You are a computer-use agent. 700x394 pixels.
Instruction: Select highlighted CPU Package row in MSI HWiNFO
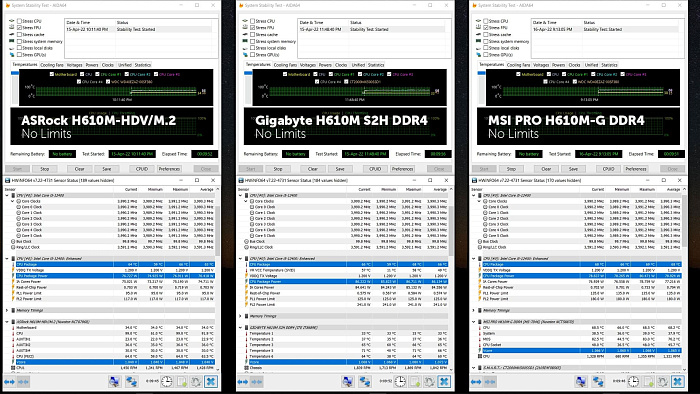click(x=581, y=264)
